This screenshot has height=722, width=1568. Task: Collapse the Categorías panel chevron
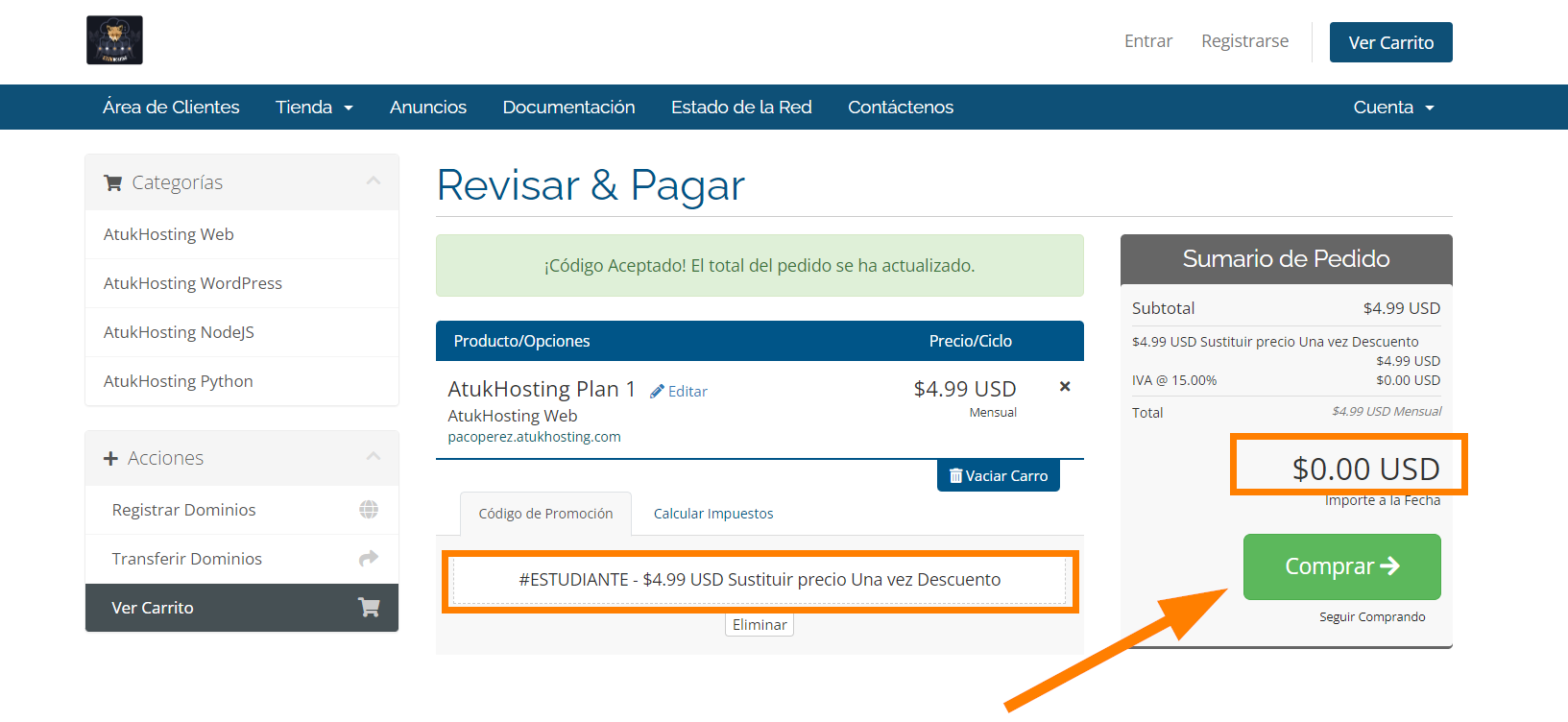tap(374, 181)
